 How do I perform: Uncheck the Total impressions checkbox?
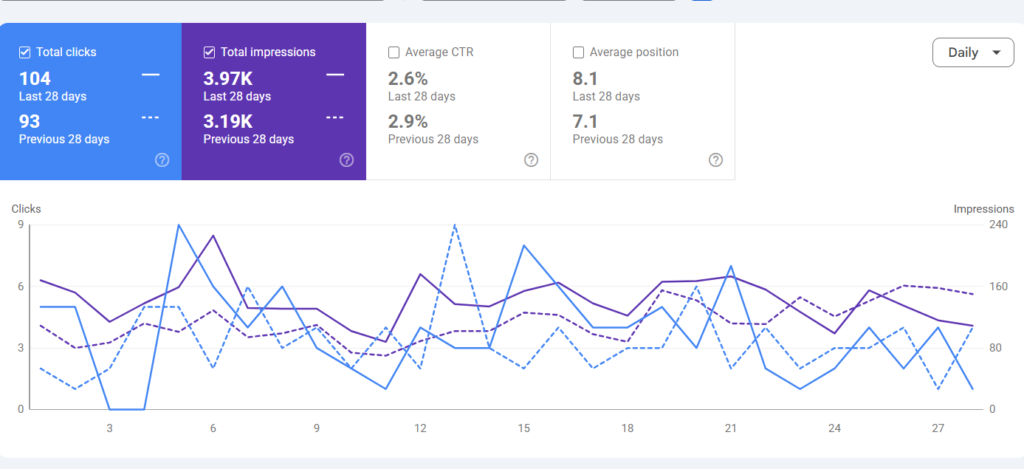coord(210,52)
